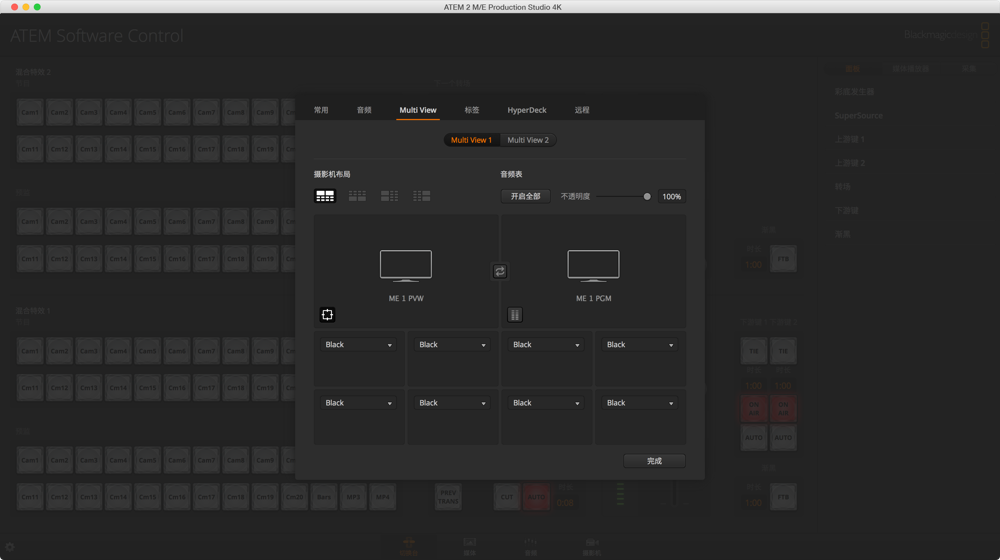Select the 媒体播放器 panel tab
This screenshot has width=1000, height=560.
[x=910, y=68]
